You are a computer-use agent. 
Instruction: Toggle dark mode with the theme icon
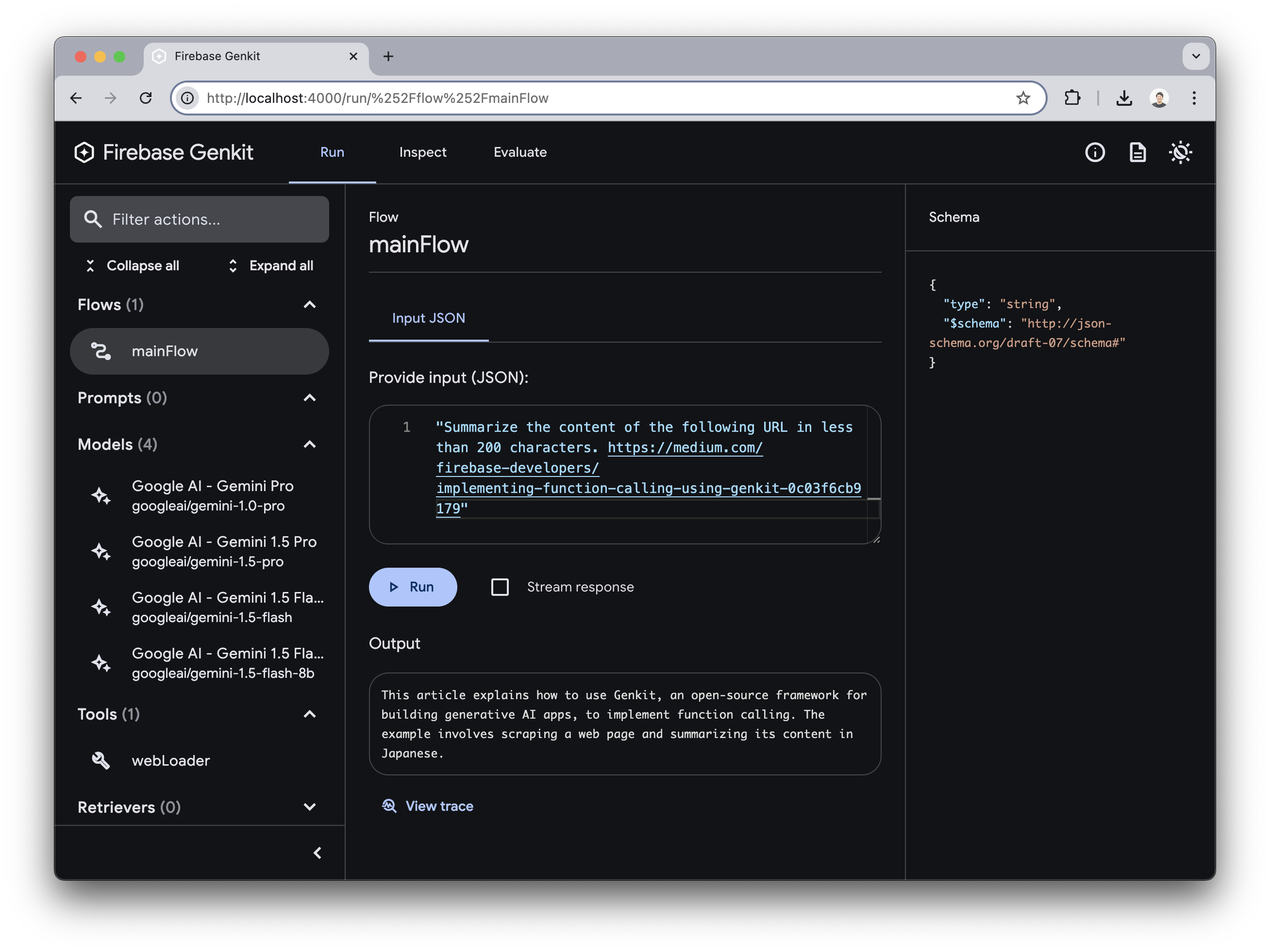pos(1180,152)
